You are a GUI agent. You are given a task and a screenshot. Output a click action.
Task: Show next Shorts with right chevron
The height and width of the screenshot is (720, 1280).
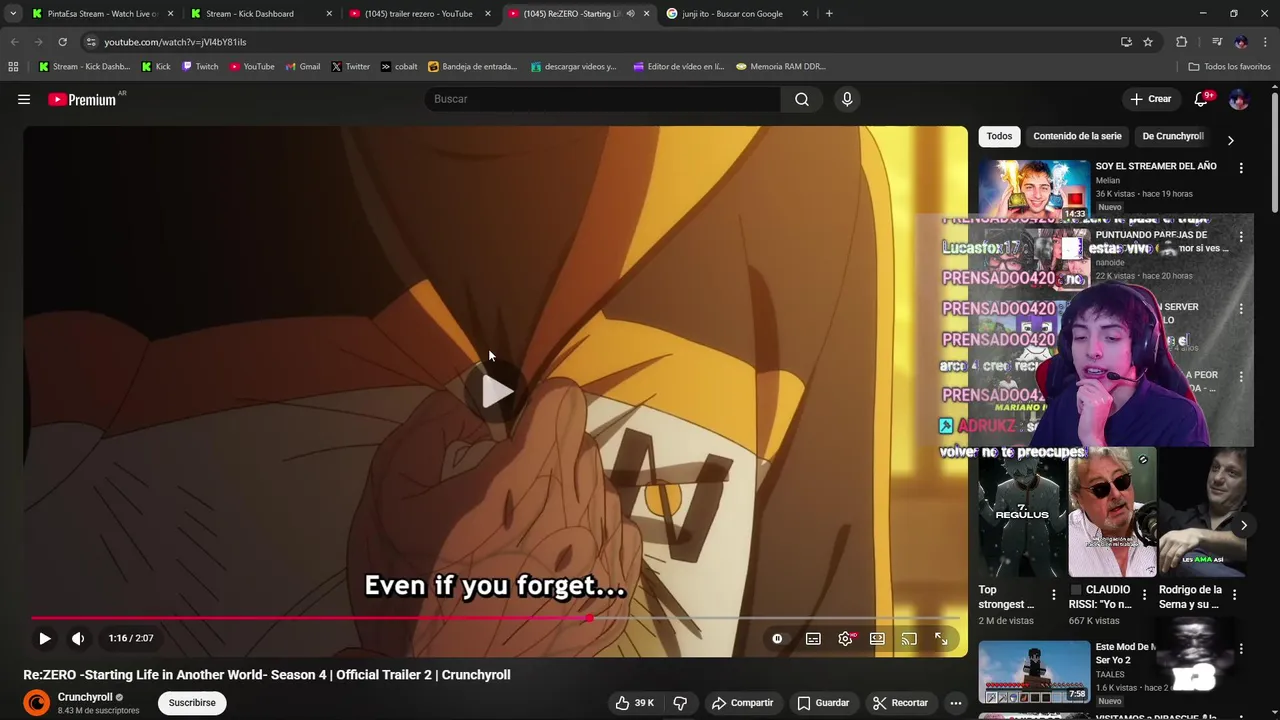coord(1243,525)
